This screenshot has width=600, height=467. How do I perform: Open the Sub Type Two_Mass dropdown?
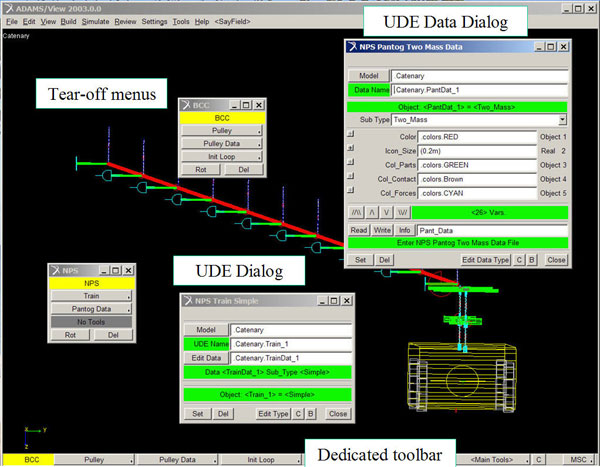[x=562, y=120]
